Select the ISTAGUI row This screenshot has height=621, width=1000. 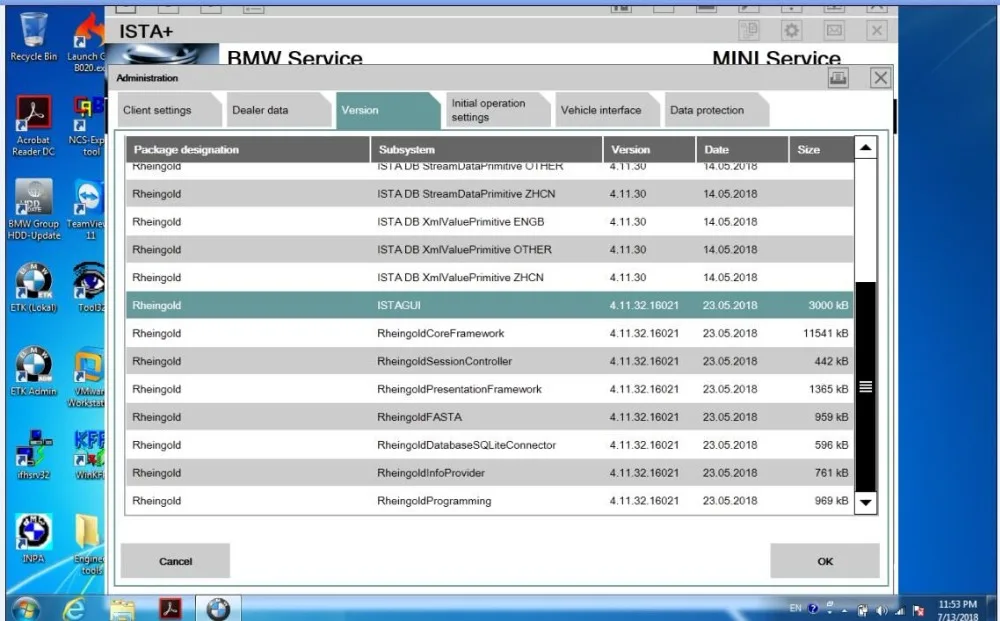tap(490, 305)
